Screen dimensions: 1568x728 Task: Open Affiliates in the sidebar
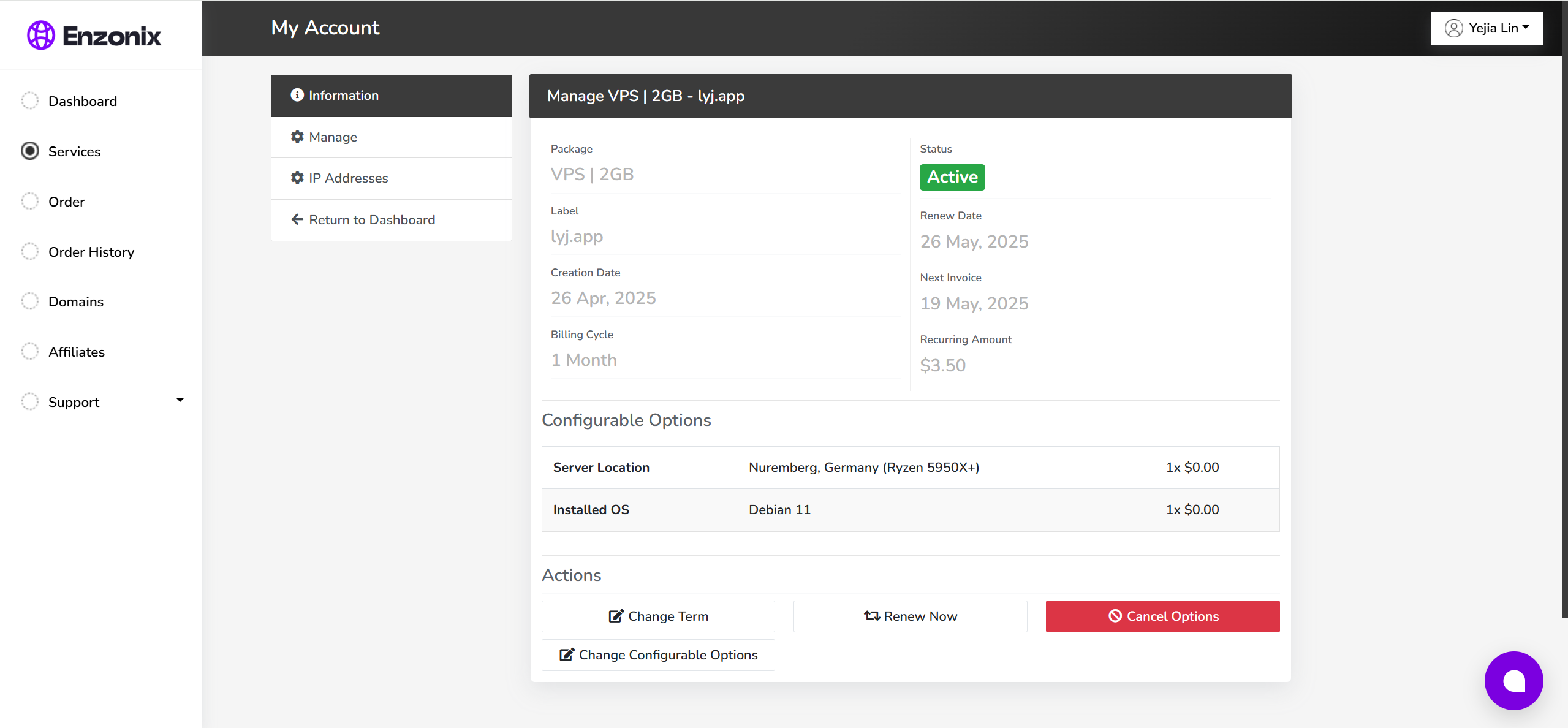[77, 352]
